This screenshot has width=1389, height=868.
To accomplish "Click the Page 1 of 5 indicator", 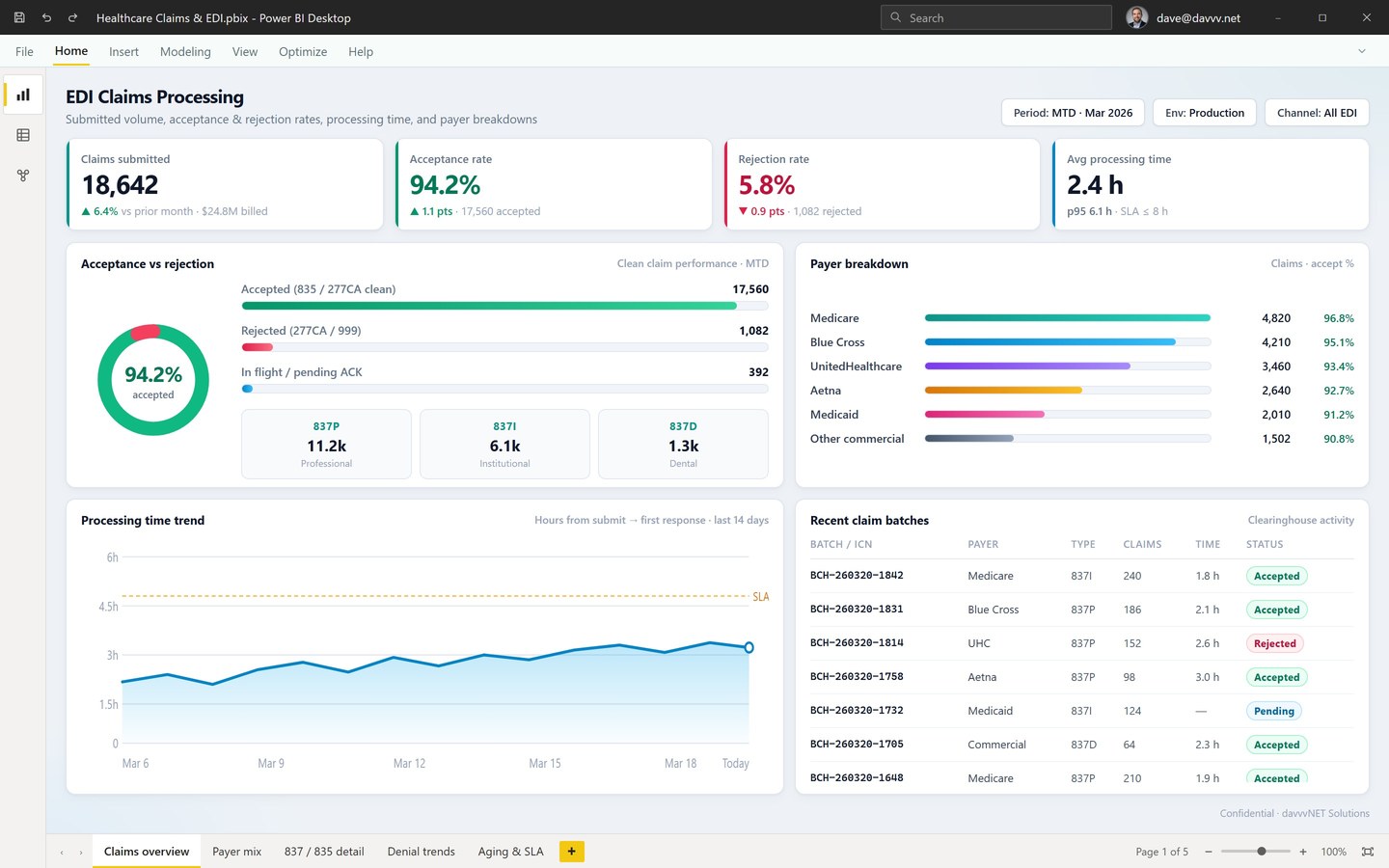I will pyautogui.click(x=1161, y=852).
